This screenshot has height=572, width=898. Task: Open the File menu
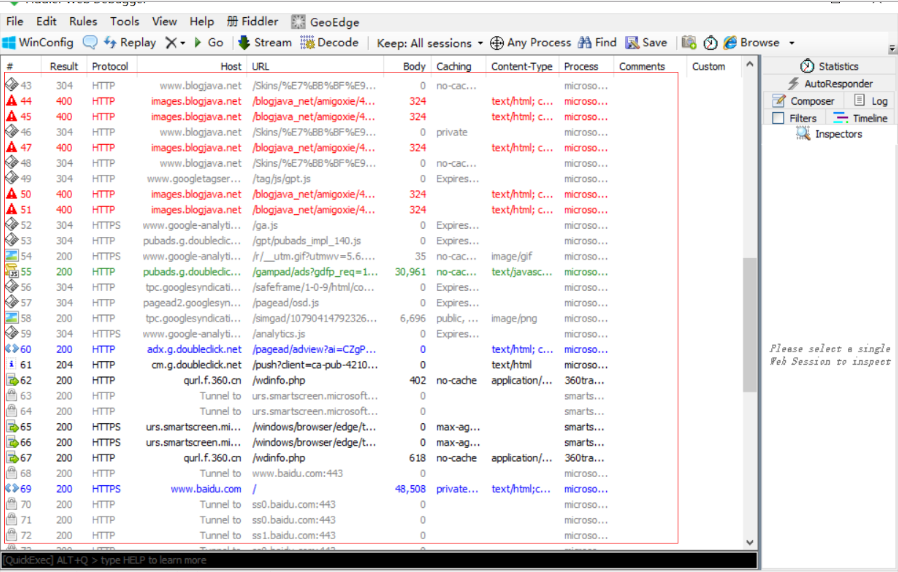coord(15,22)
